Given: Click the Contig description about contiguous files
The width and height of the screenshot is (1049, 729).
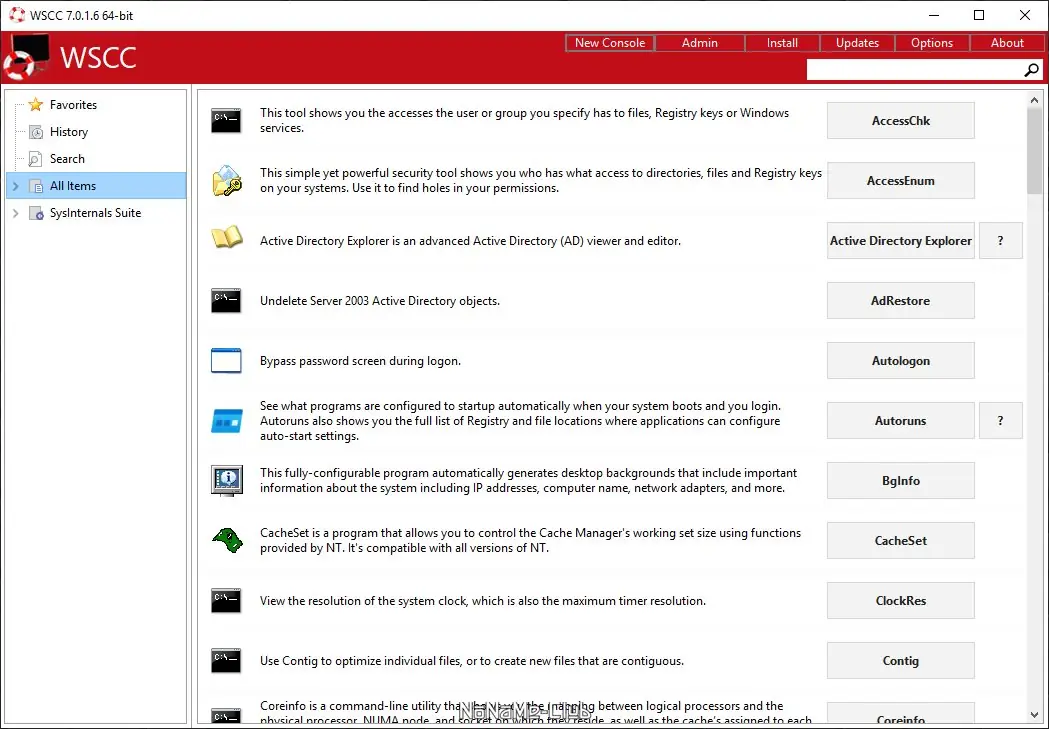Looking at the screenshot, I should tap(472, 661).
